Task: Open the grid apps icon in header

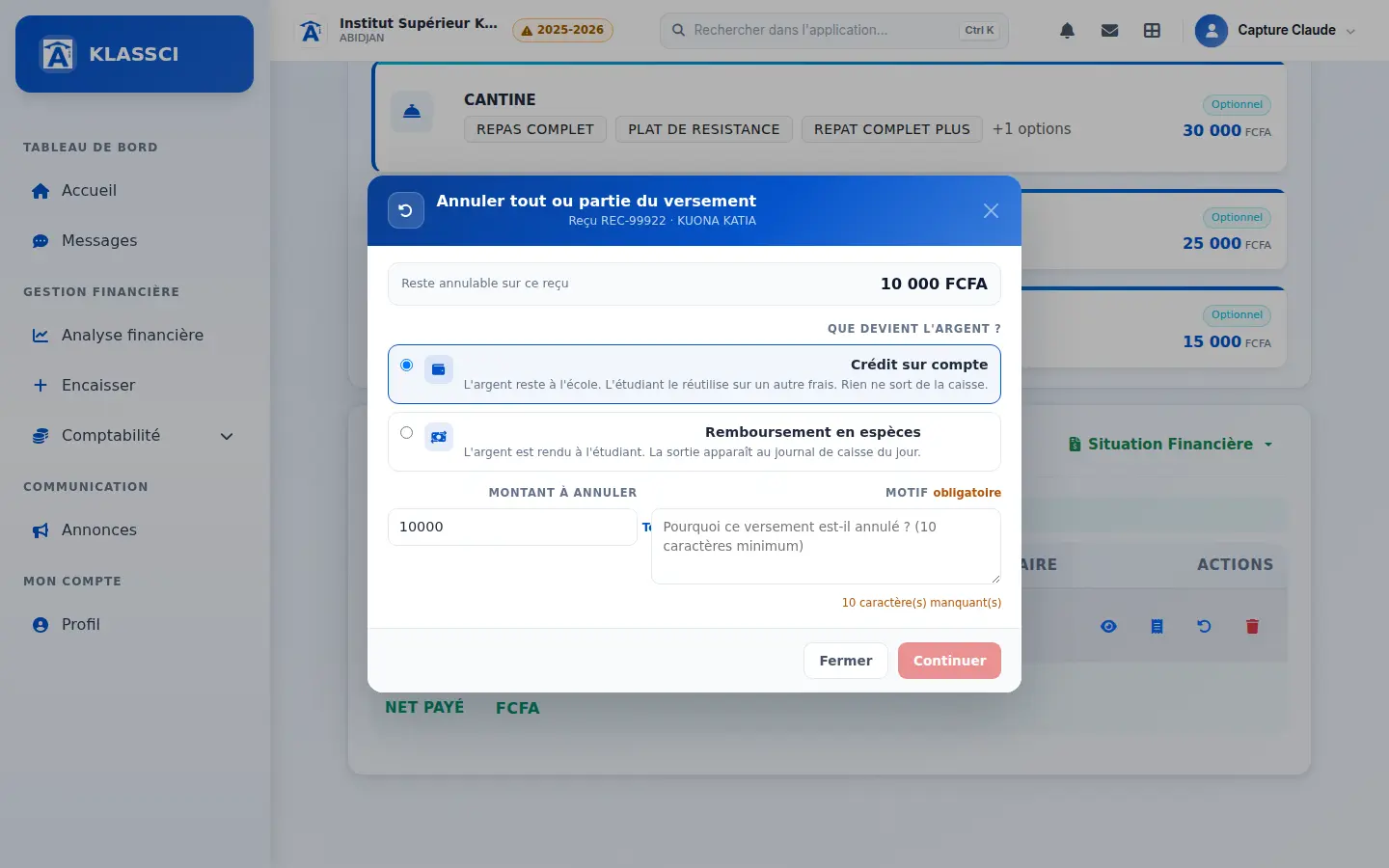Action: 1152,31
